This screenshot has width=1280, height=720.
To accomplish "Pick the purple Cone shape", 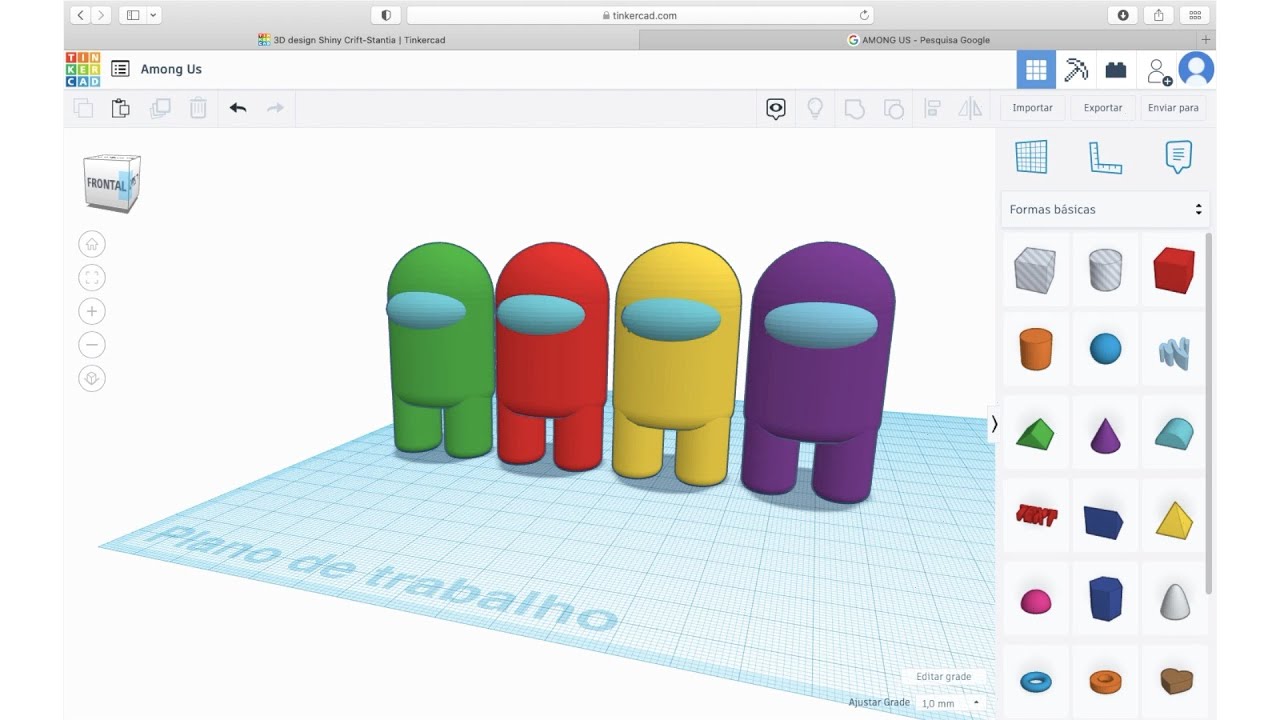I will point(1105,435).
